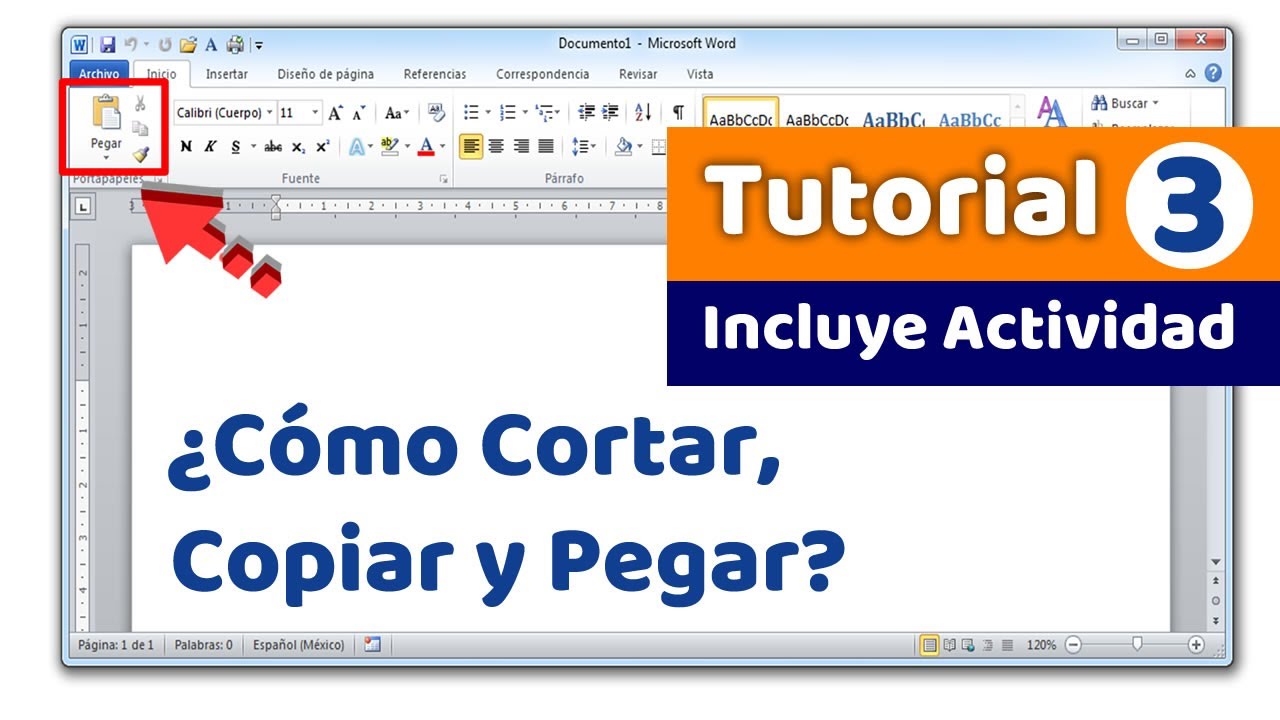Toggle show paragraph marks pilcrow

click(678, 113)
